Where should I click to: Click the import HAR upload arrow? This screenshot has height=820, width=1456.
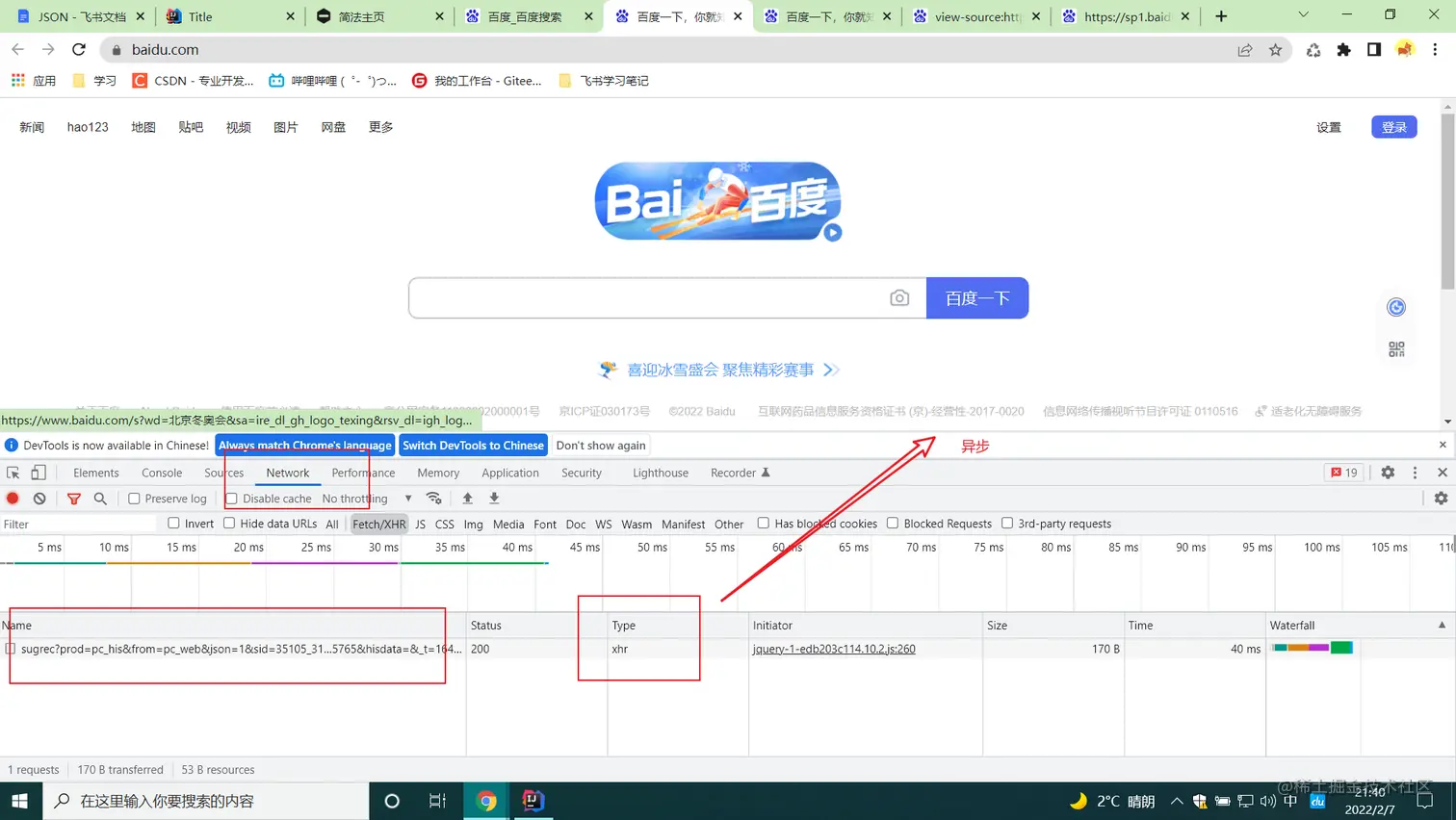[x=467, y=499]
